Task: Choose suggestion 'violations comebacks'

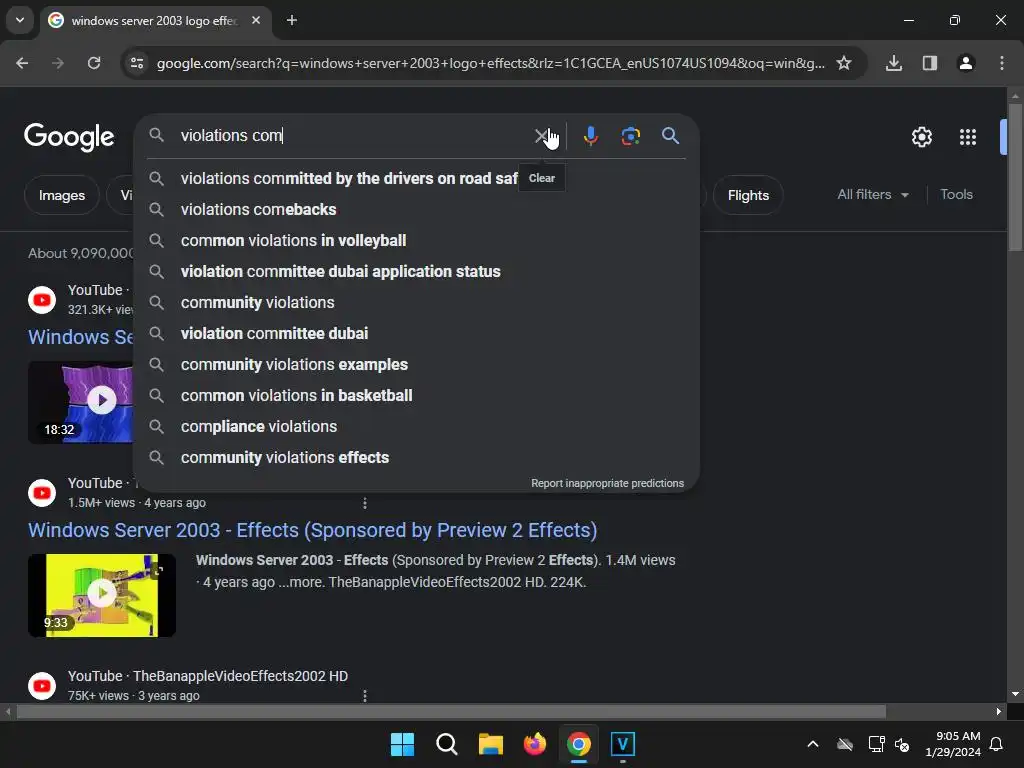Action: pyautogui.click(x=416, y=210)
